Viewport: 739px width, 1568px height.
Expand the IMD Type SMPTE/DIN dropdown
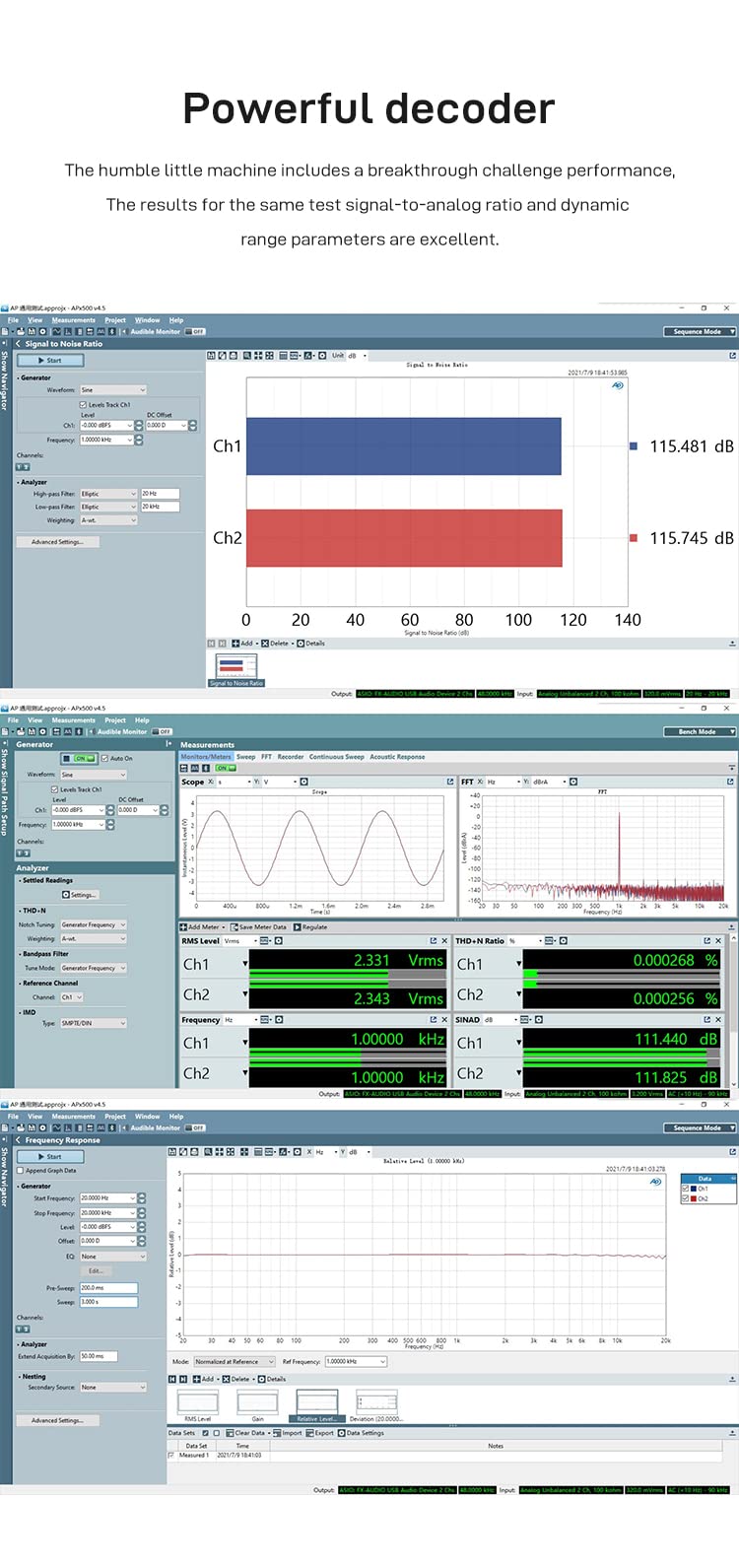[94, 1023]
